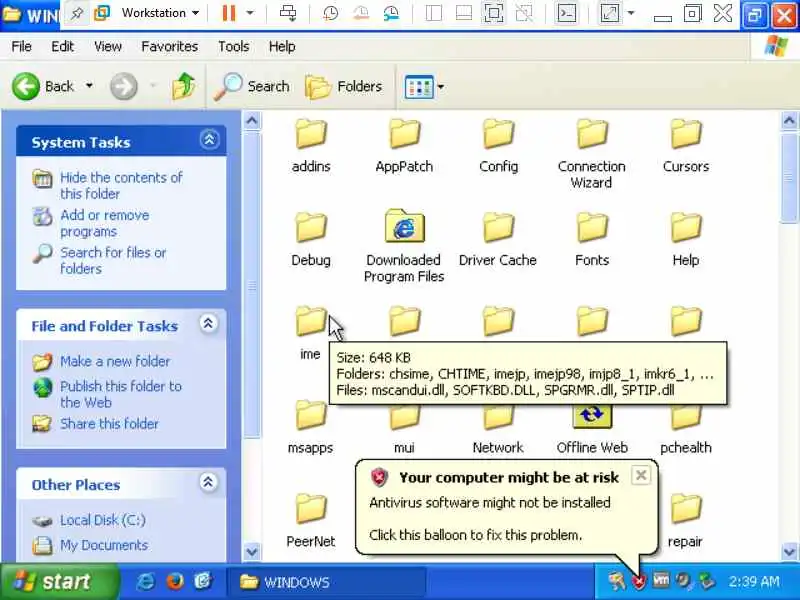Image resolution: width=800 pixels, height=600 pixels.
Task: Click the sidebar scroll up arrow
Action: click(252, 121)
